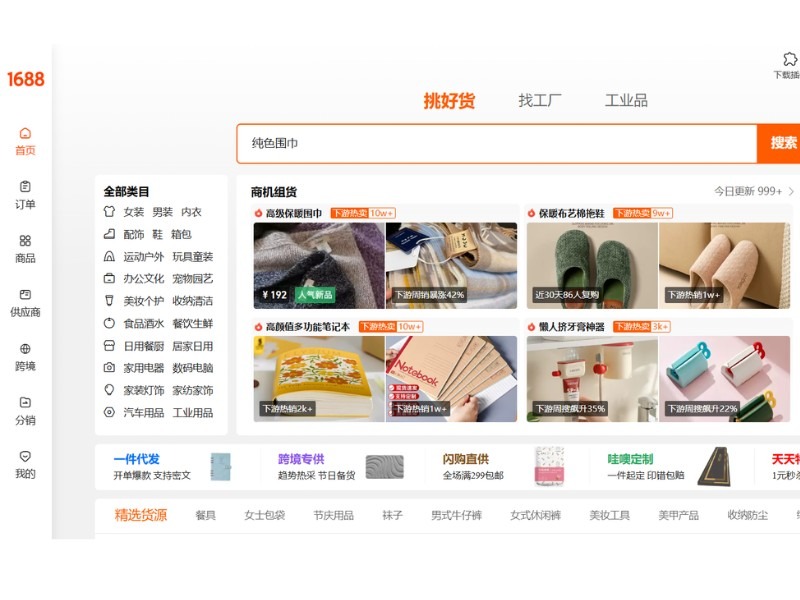Viewport: 800px width, 600px height.
Task: Open the 收纳清洁 category link
Action: tap(192, 301)
